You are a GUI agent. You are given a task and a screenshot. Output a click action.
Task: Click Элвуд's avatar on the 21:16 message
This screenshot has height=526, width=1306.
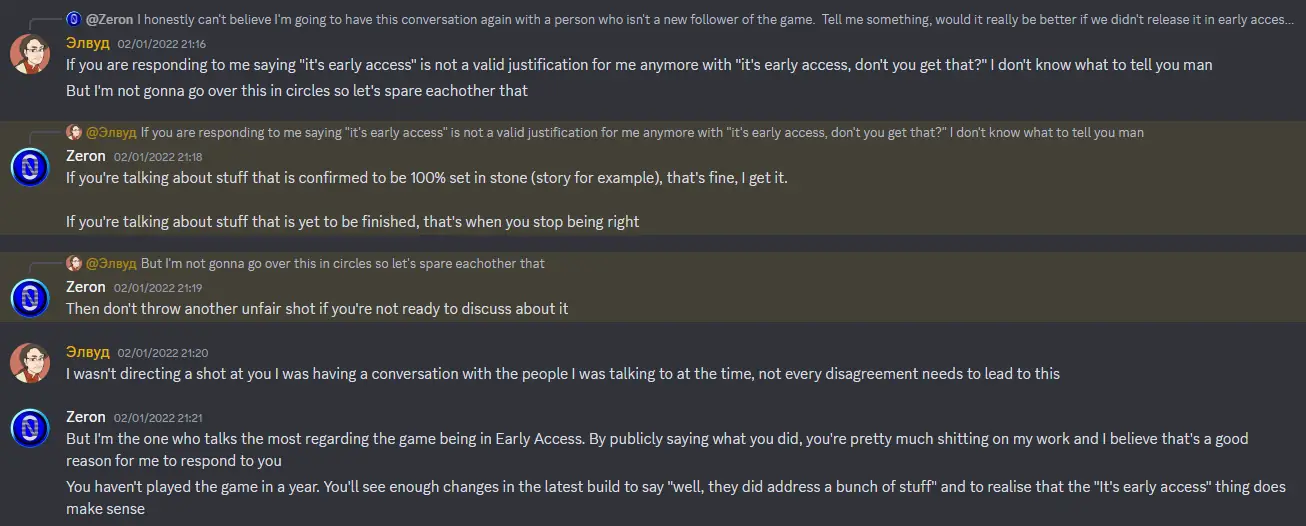pos(30,54)
